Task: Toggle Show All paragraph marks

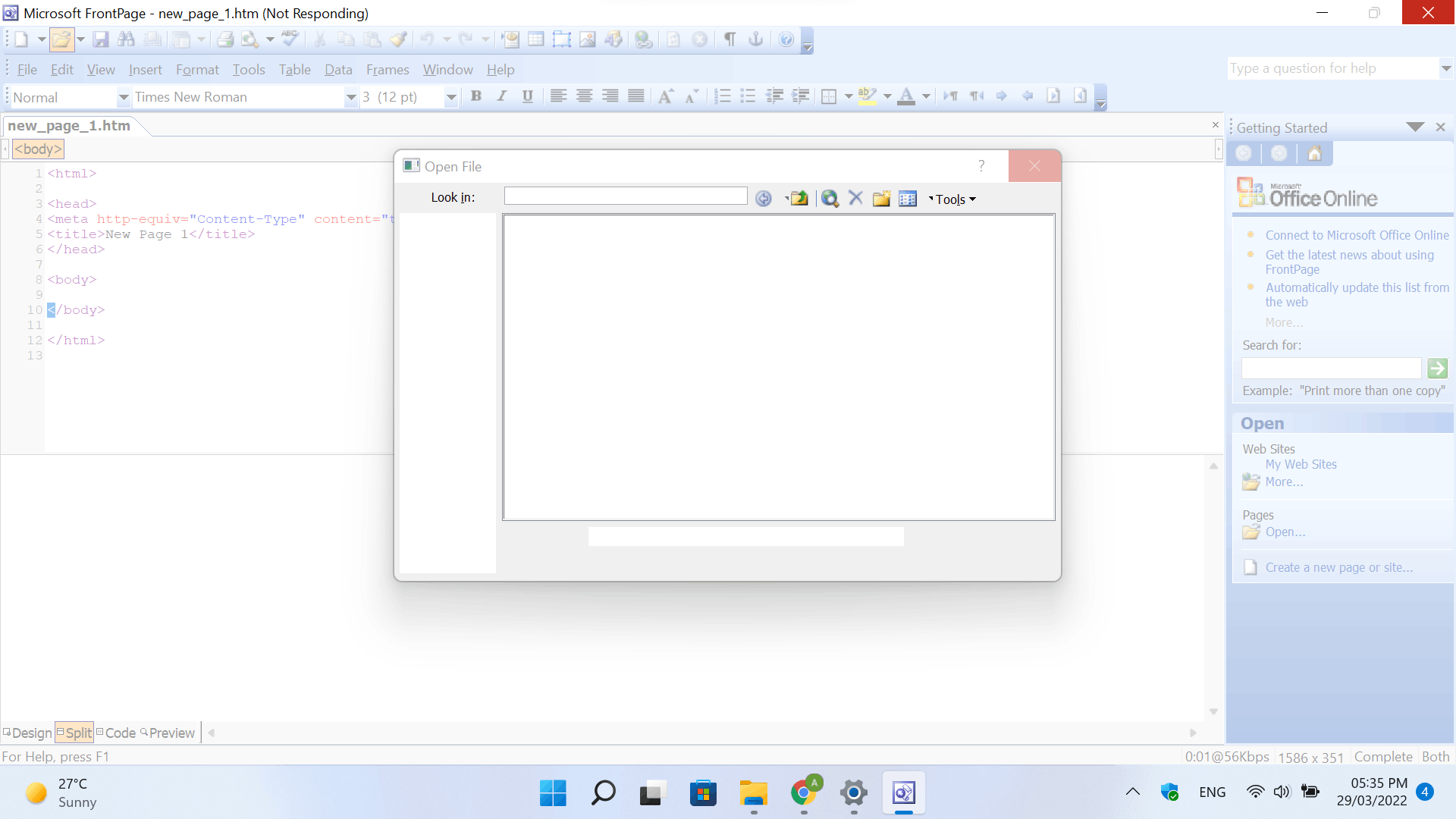Action: click(730, 39)
